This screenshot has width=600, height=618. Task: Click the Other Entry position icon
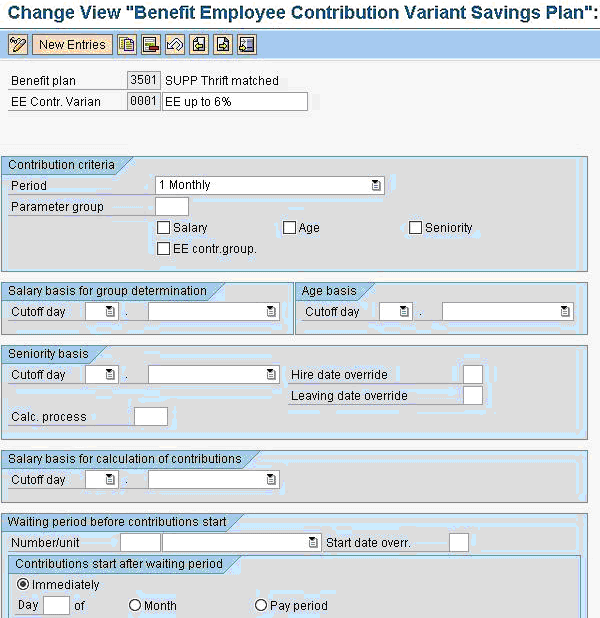pos(246,45)
